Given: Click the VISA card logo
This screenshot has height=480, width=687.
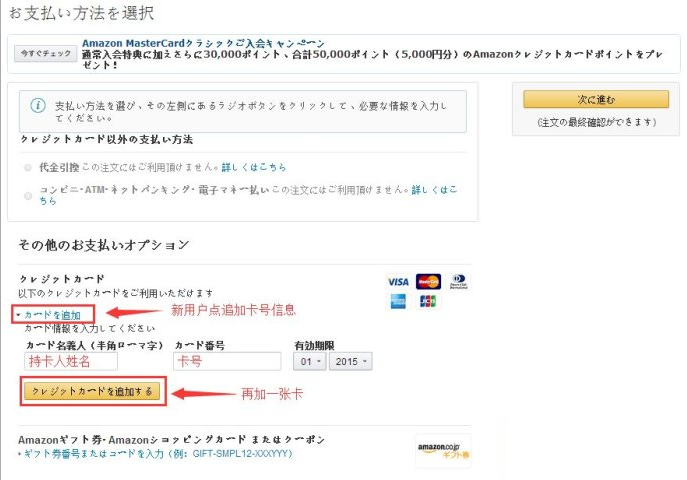Looking at the screenshot, I should click(398, 281).
